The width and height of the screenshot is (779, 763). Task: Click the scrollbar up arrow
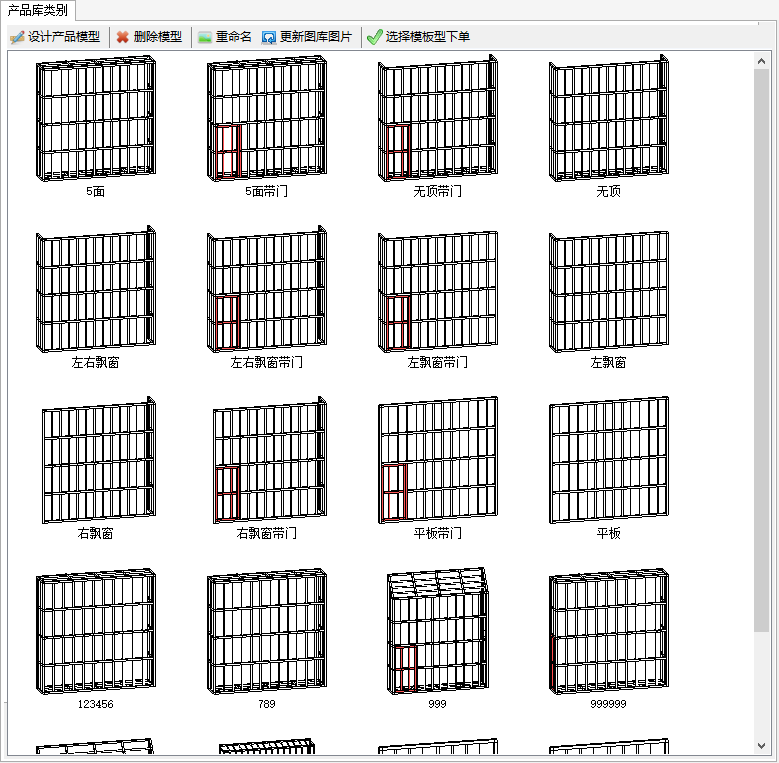tap(761, 61)
